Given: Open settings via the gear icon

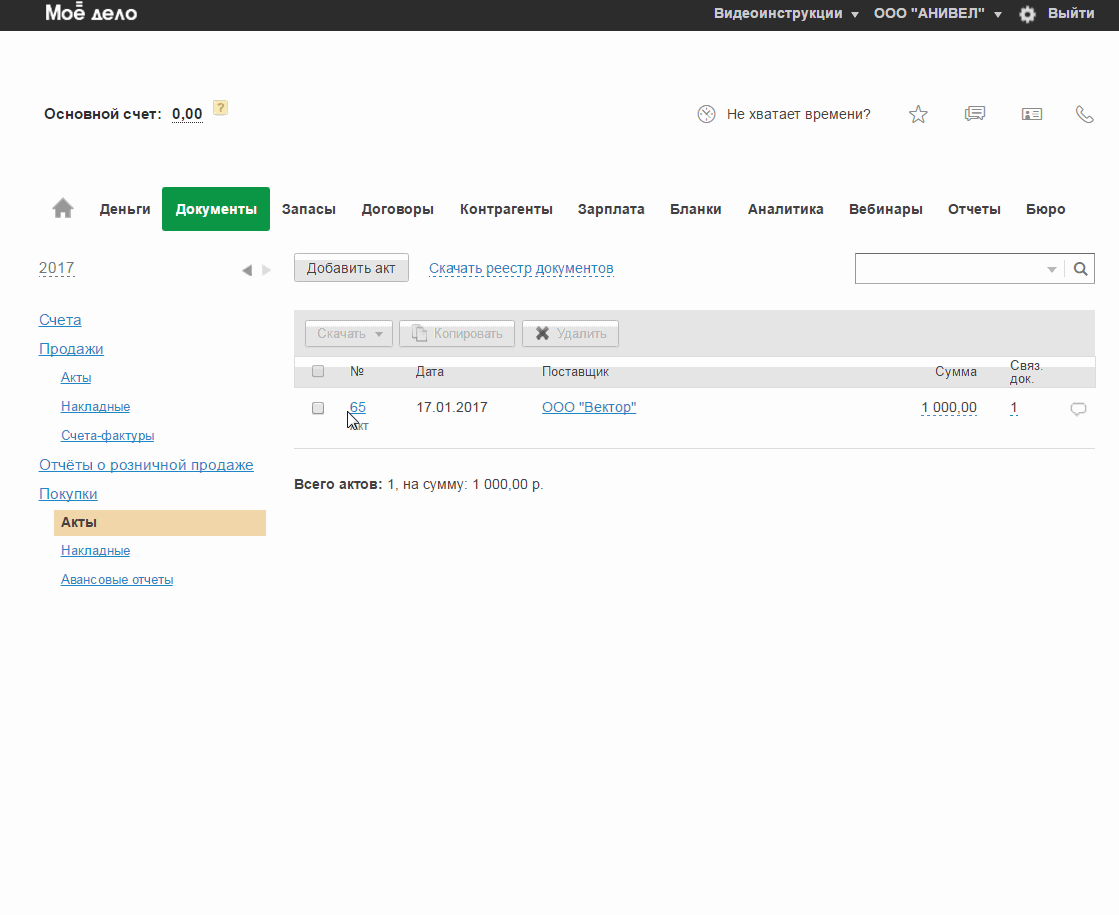Looking at the screenshot, I should 1027,14.
